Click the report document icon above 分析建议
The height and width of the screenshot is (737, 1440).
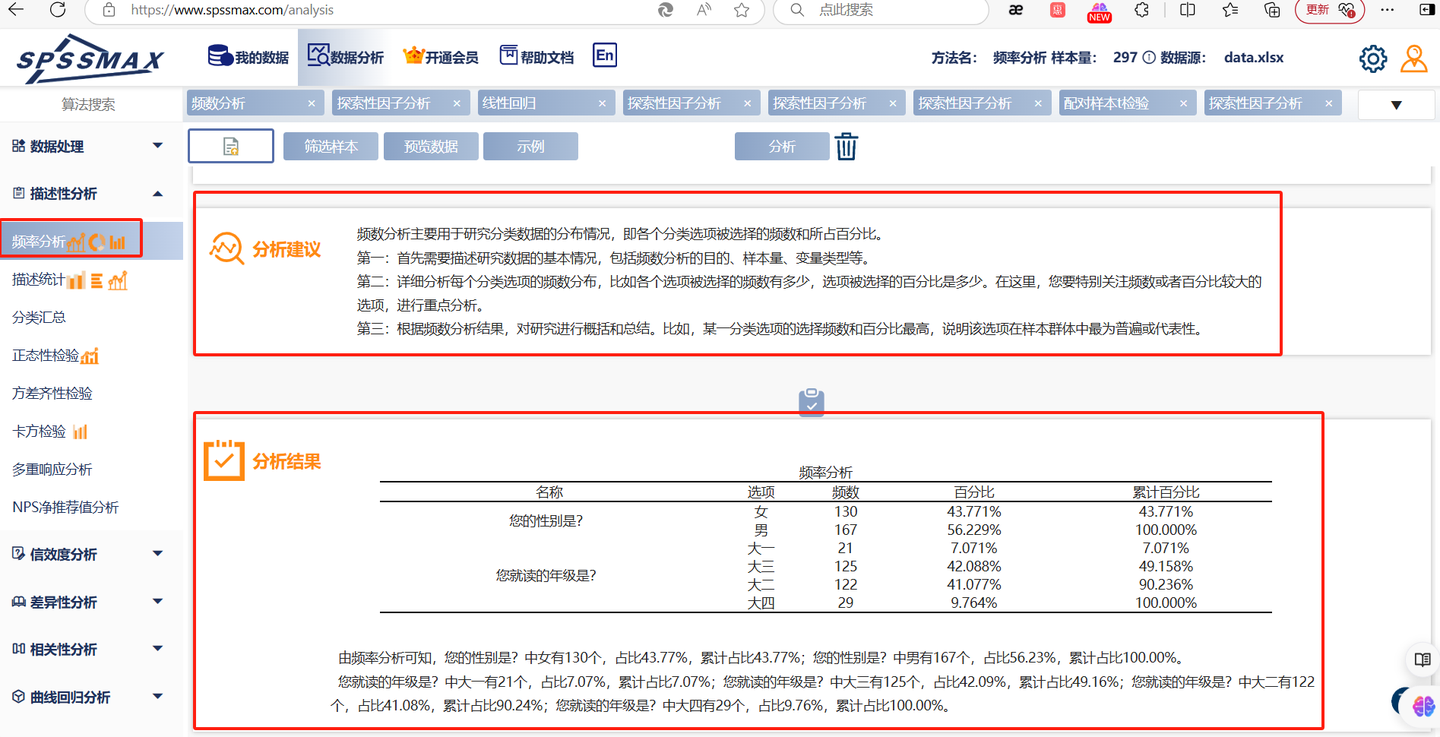230,145
